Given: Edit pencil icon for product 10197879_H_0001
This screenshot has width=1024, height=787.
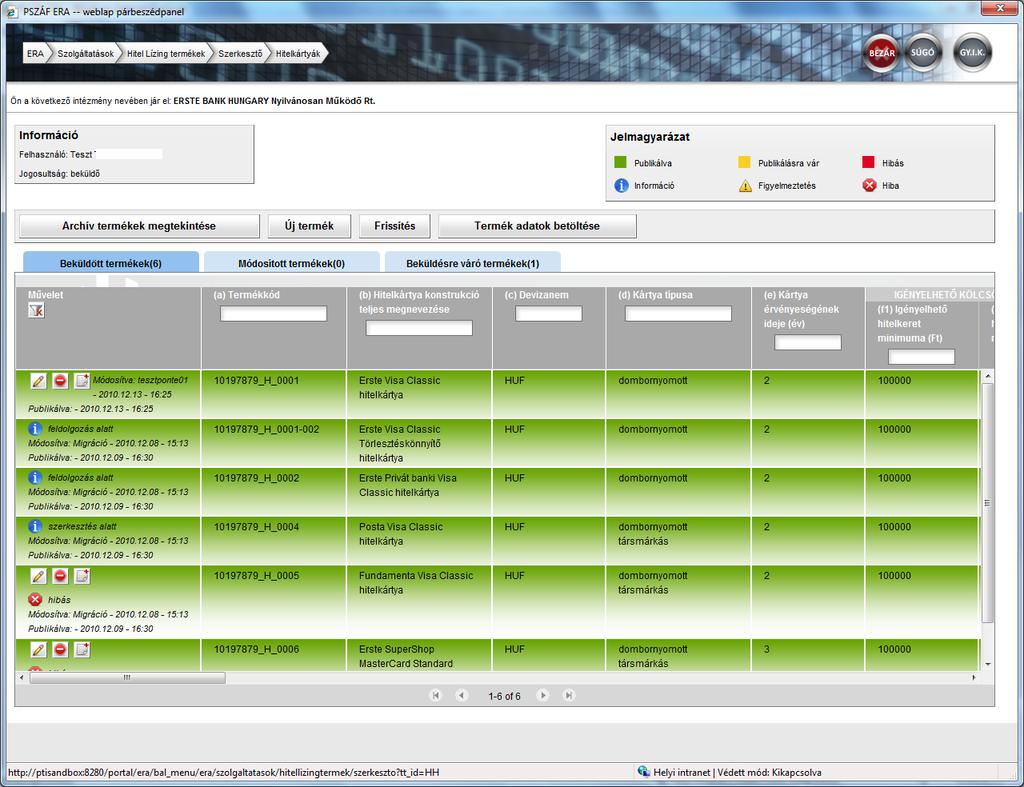Looking at the screenshot, I should click(39, 381).
